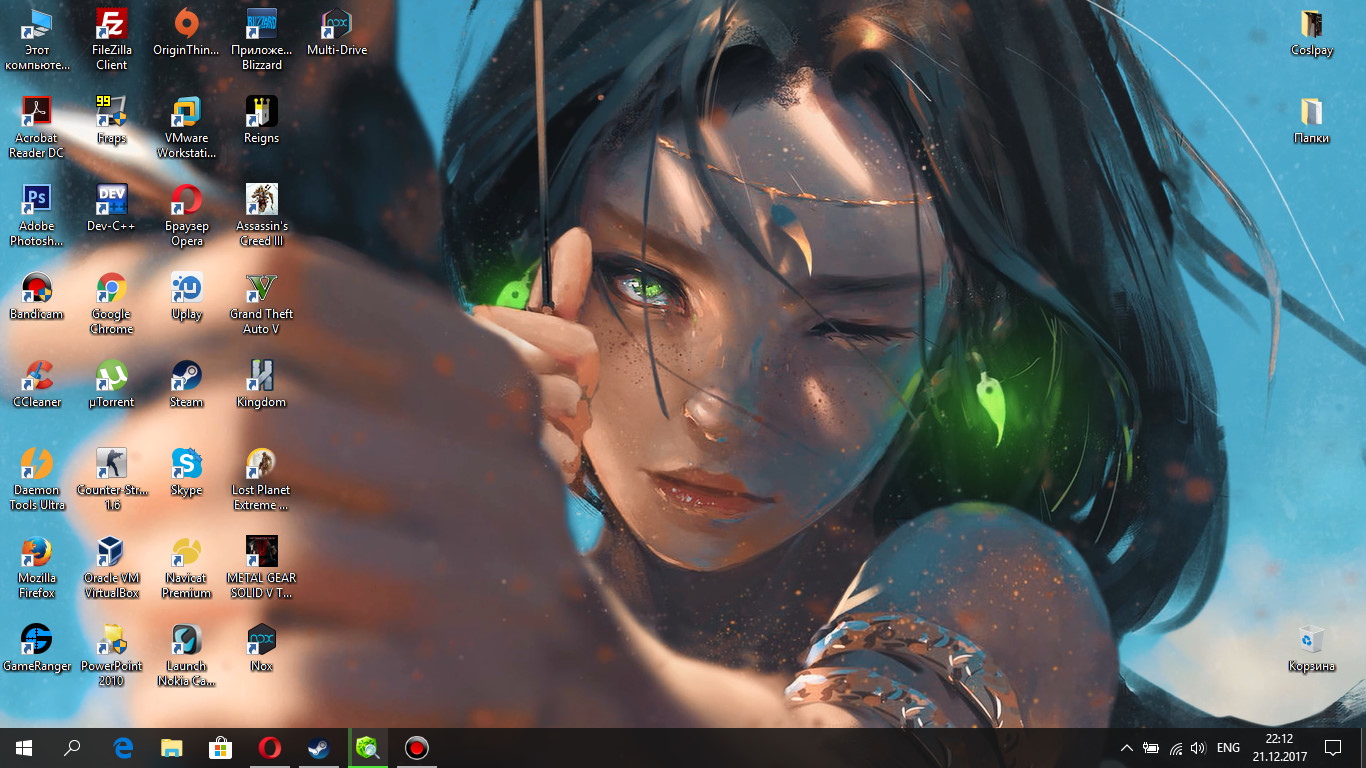Launch FileZilla Client shortcut
The height and width of the screenshot is (768, 1366).
(112, 40)
